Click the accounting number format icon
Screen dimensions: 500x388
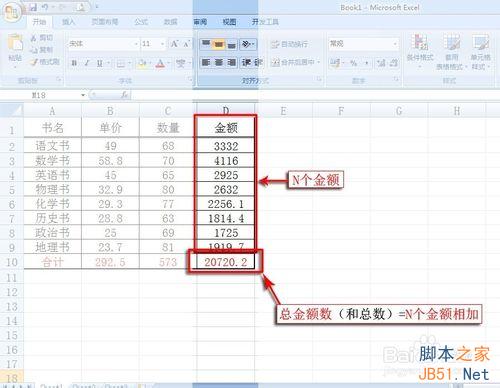[x=335, y=62]
